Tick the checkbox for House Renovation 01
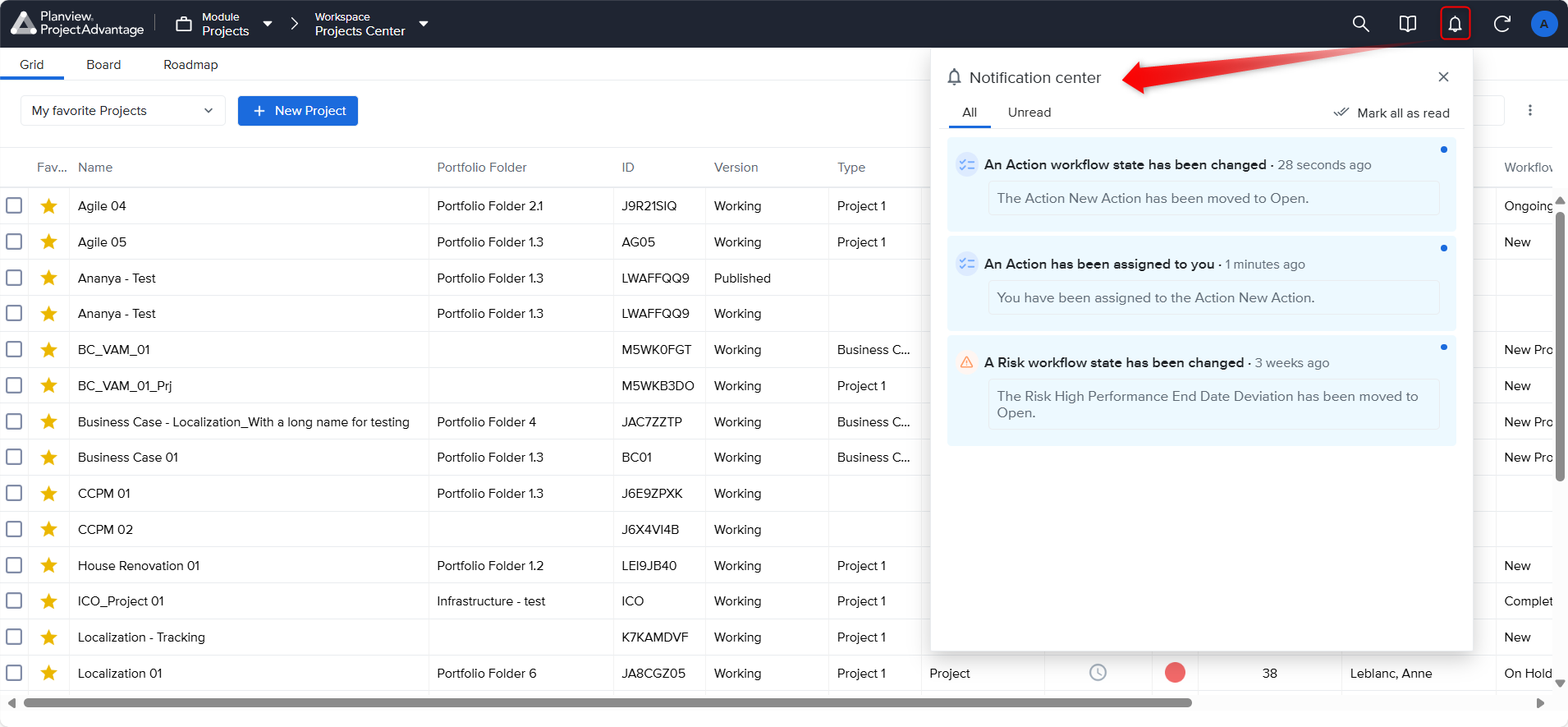The height and width of the screenshot is (727, 1568). pos(14,565)
